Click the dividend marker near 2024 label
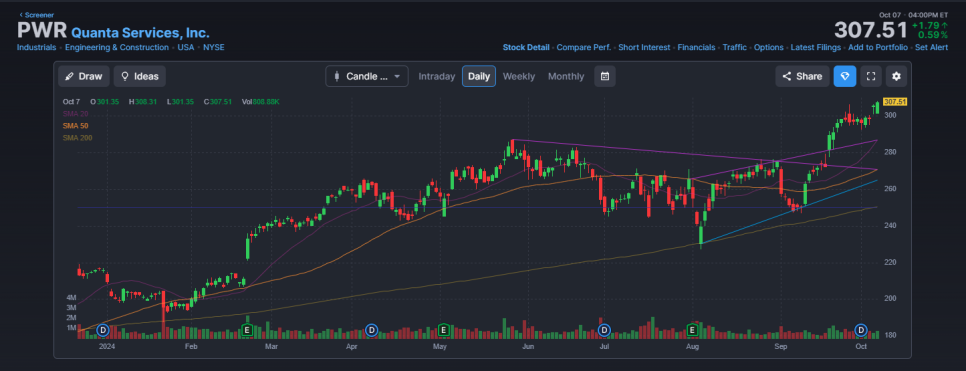 [x=103, y=330]
